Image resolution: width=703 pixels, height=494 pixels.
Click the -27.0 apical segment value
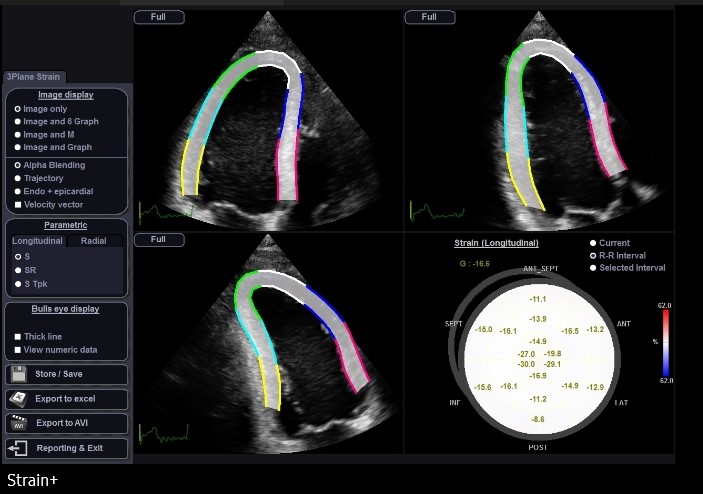[526, 354]
